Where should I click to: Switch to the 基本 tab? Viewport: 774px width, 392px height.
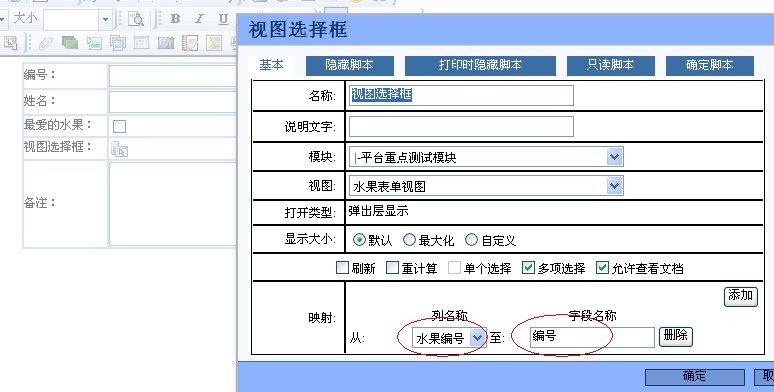pyautogui.click(x=271, y=65)
